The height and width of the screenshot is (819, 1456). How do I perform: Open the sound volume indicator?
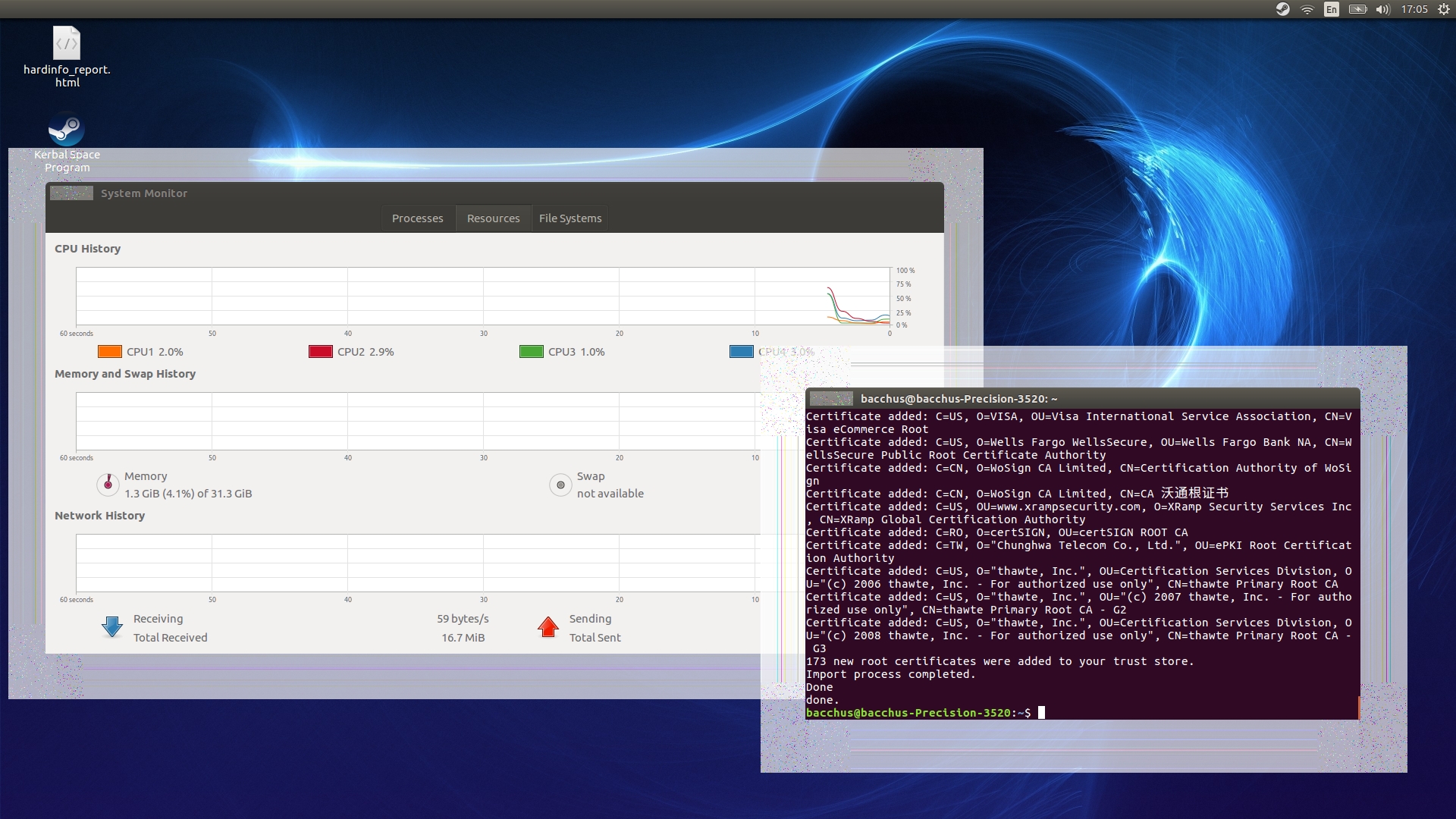click(x=1383, y=9)
